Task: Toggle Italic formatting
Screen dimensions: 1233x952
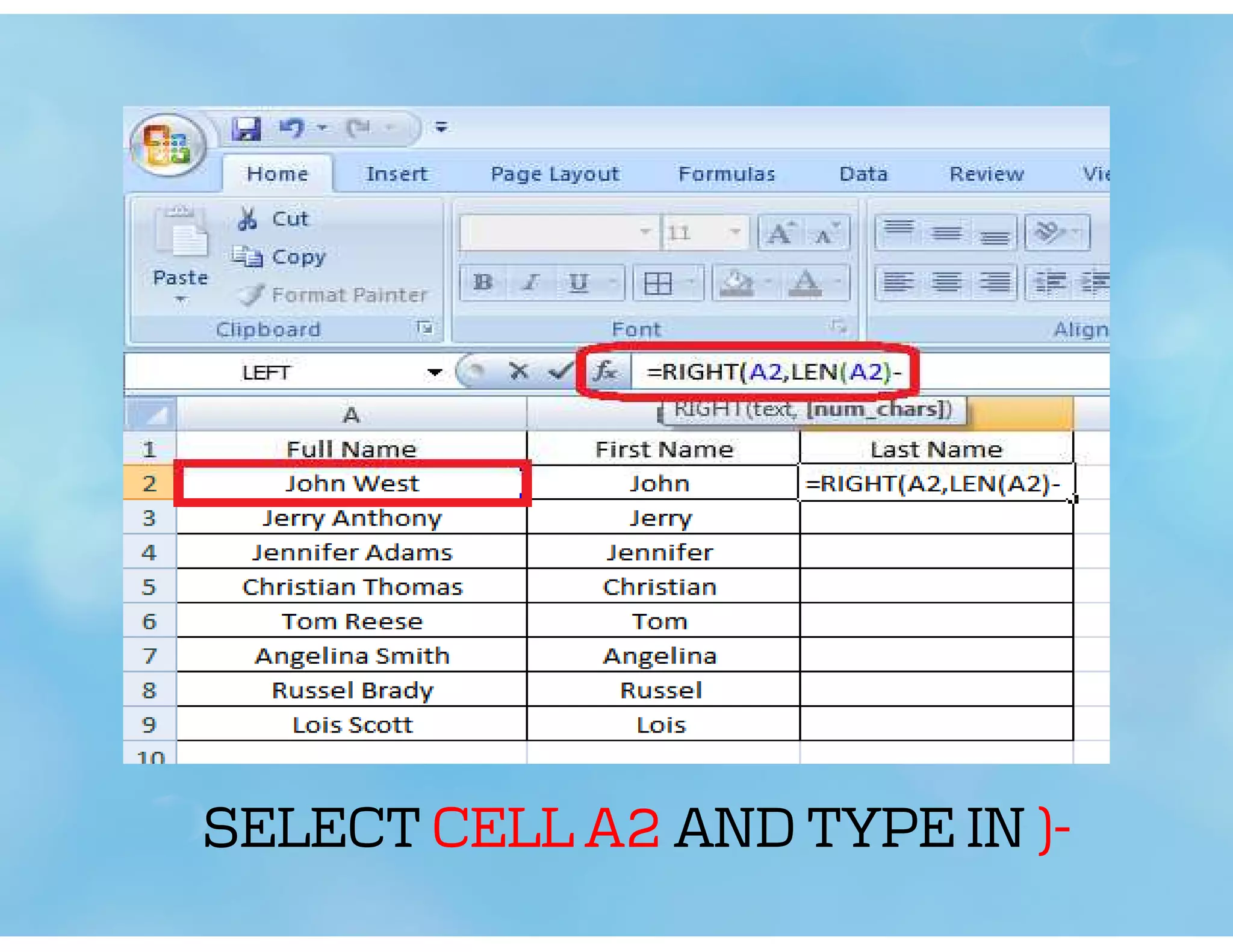Action: (530, 282)
